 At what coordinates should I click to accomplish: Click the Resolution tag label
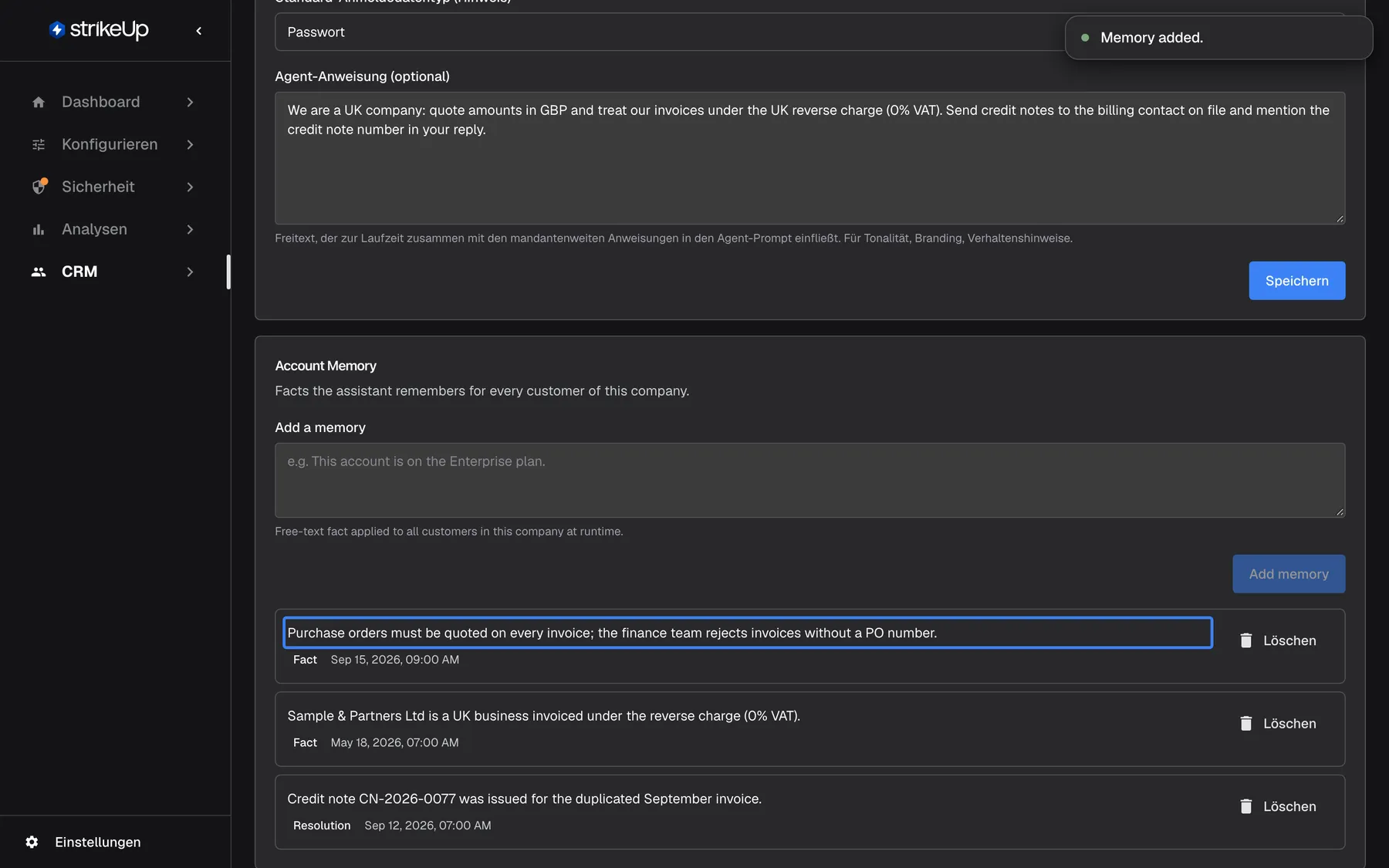pyautogui.click(x=322, y=826)
